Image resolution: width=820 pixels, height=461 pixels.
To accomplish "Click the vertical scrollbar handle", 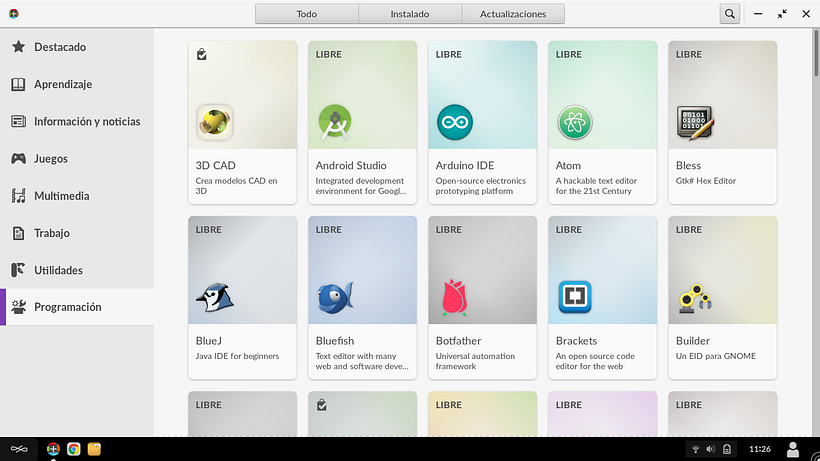I will coord(816,53).
